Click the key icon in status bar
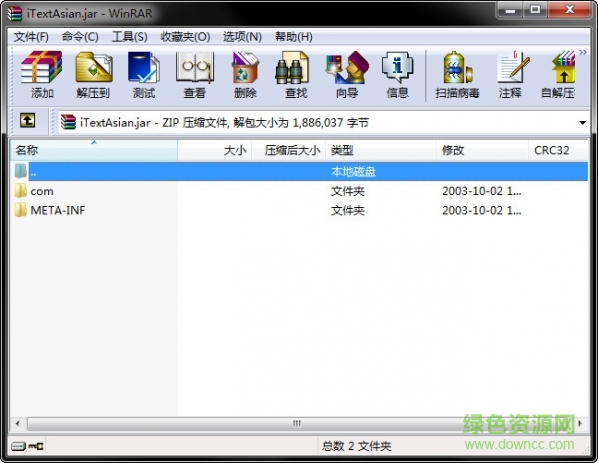598x463 pixels. point(36,446)
